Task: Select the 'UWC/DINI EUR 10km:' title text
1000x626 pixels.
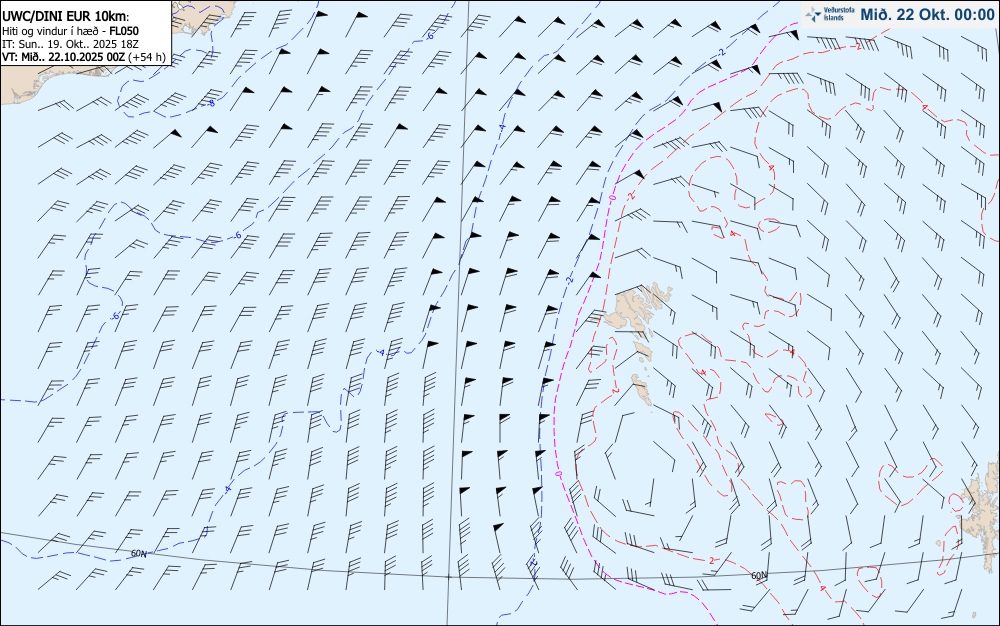Action: point(66,17)
